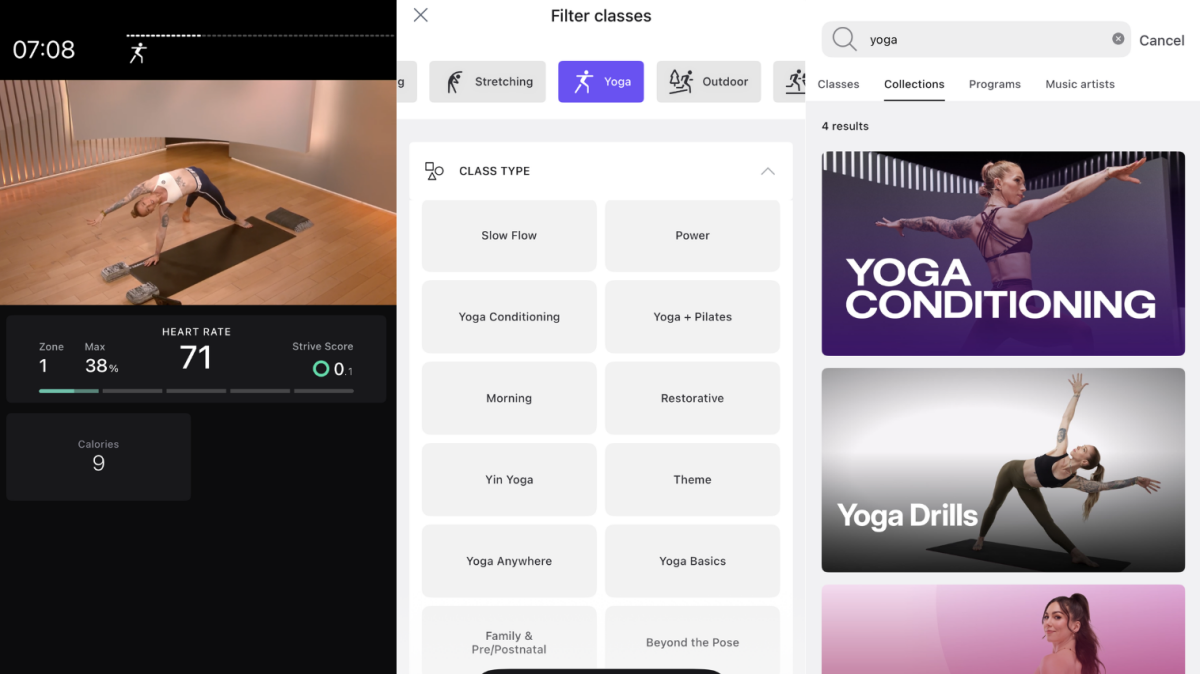This screenshot has width=1200, height=674.
Task: Select the Outdoor category chip
Action: click(709, 82)
